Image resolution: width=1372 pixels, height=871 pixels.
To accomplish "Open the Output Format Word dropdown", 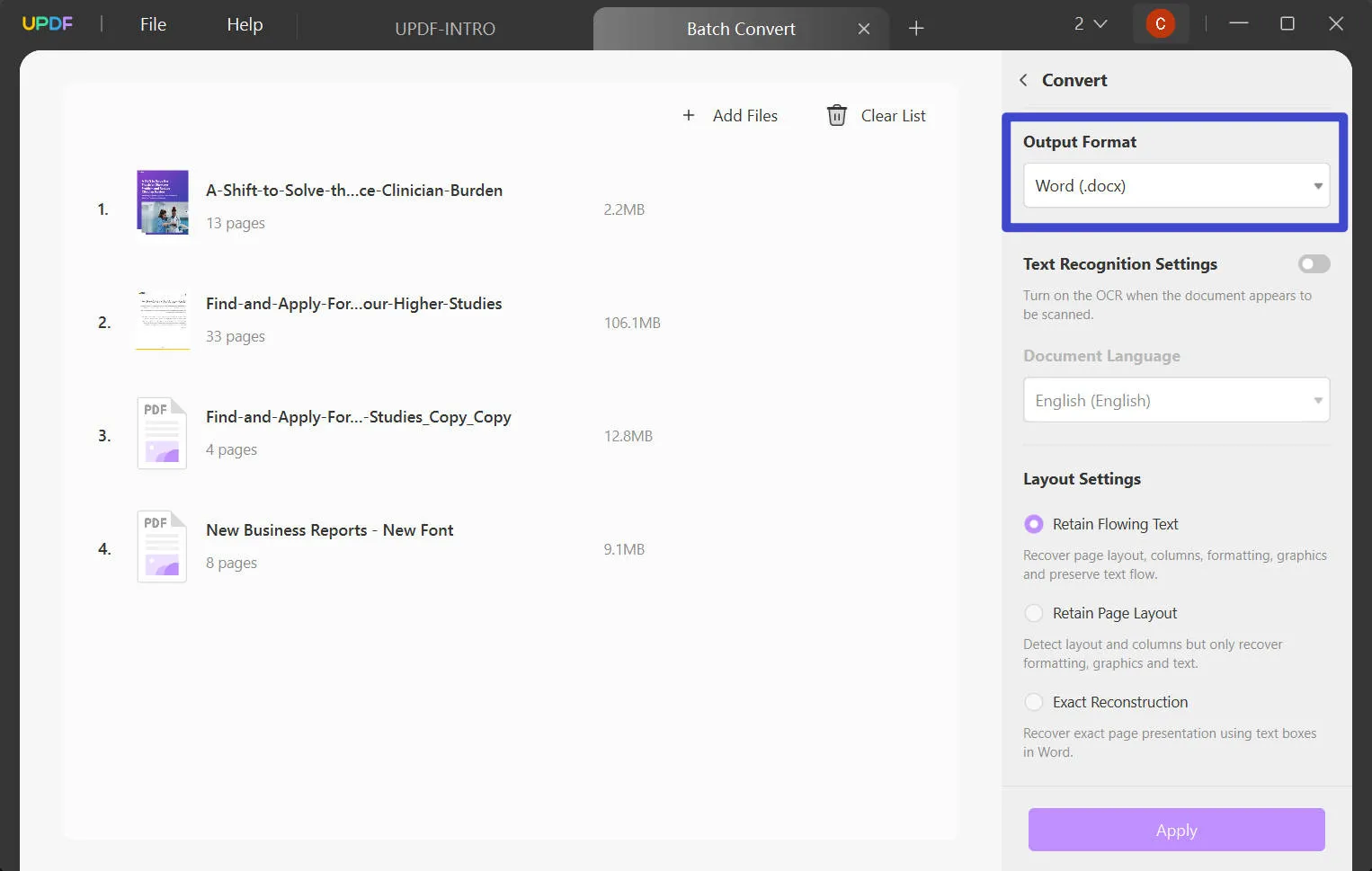I will point(1176,185).
